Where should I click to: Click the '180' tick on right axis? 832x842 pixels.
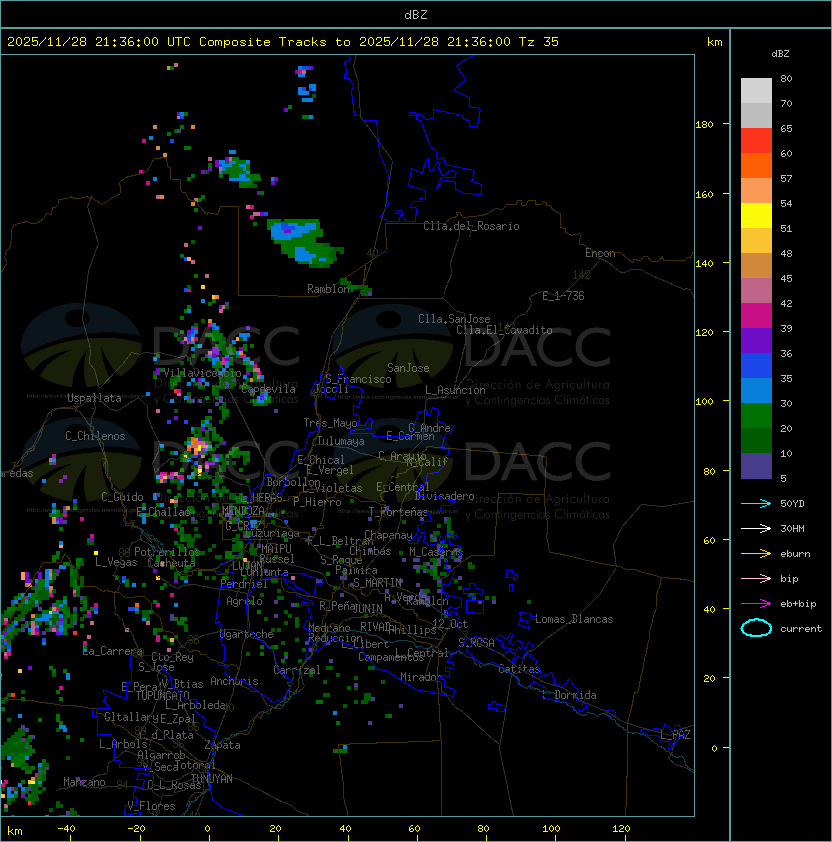(704, 125)
